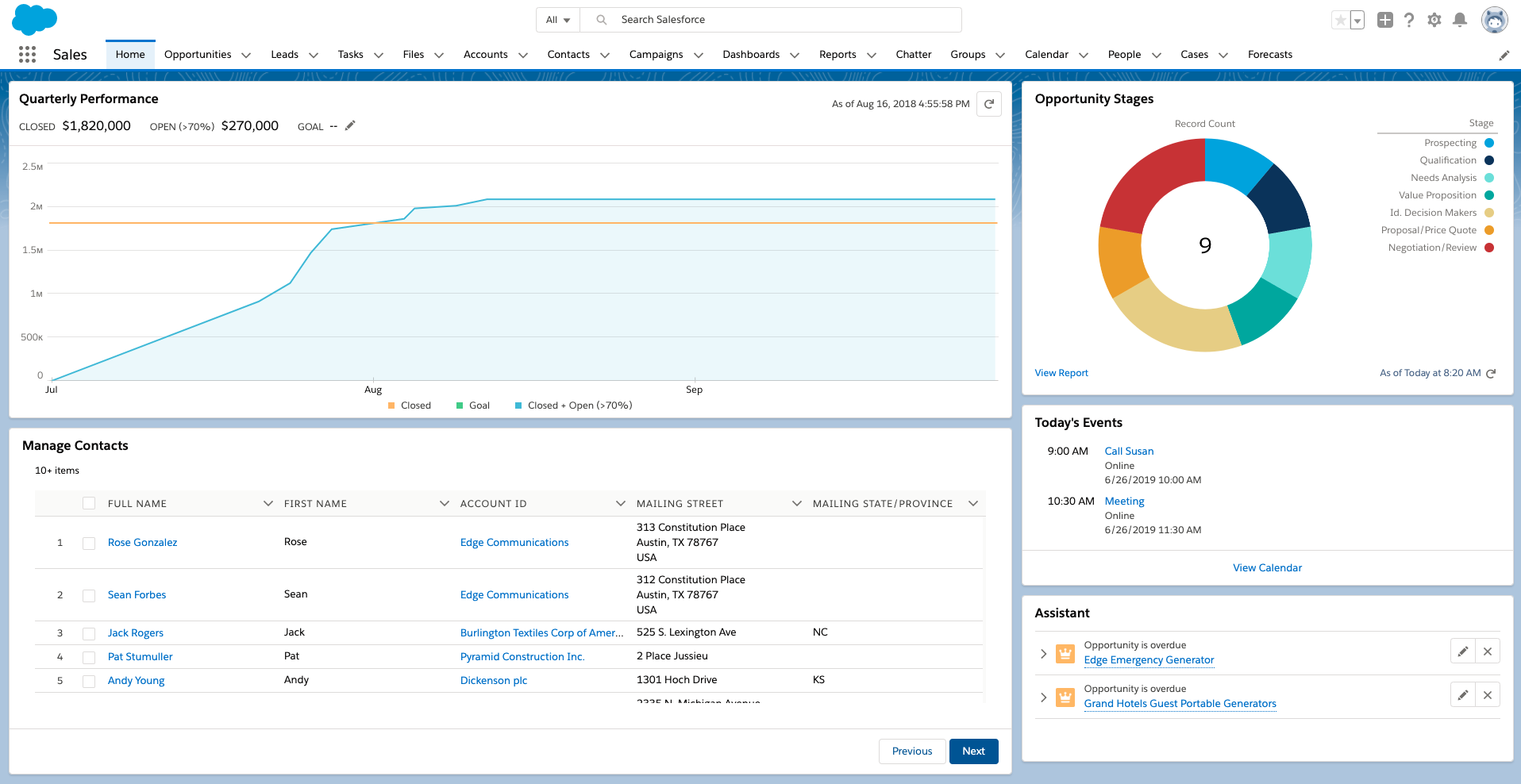Click the Next button in Manage Contacts
The width and height of the screenshot is (1521, 784).
[973, 751]
